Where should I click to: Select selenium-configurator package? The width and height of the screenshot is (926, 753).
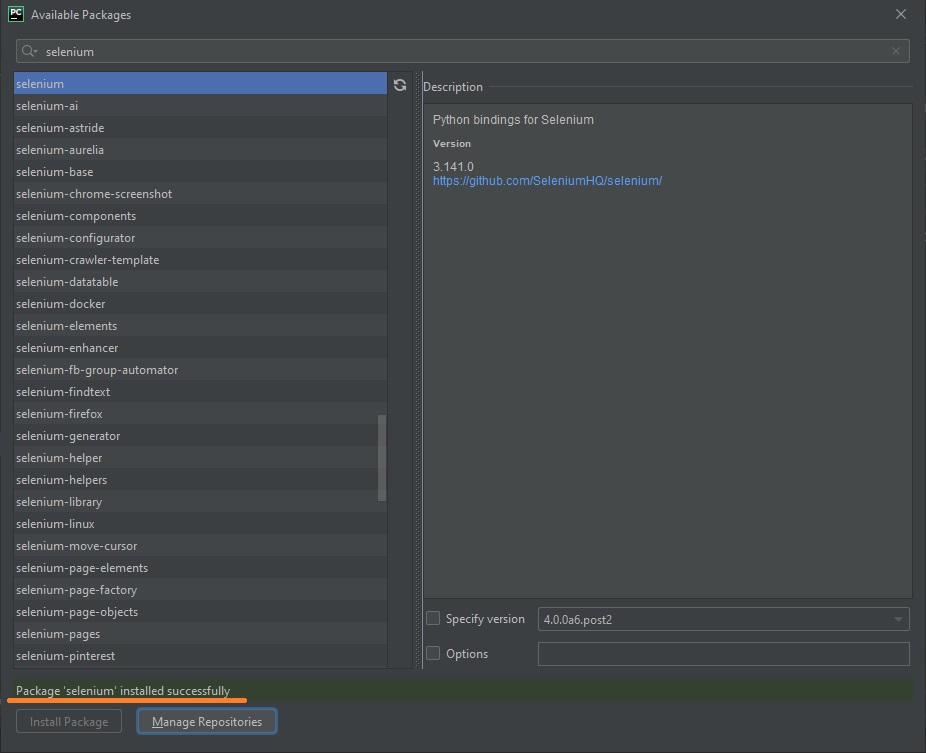click(x=200, y=237)
